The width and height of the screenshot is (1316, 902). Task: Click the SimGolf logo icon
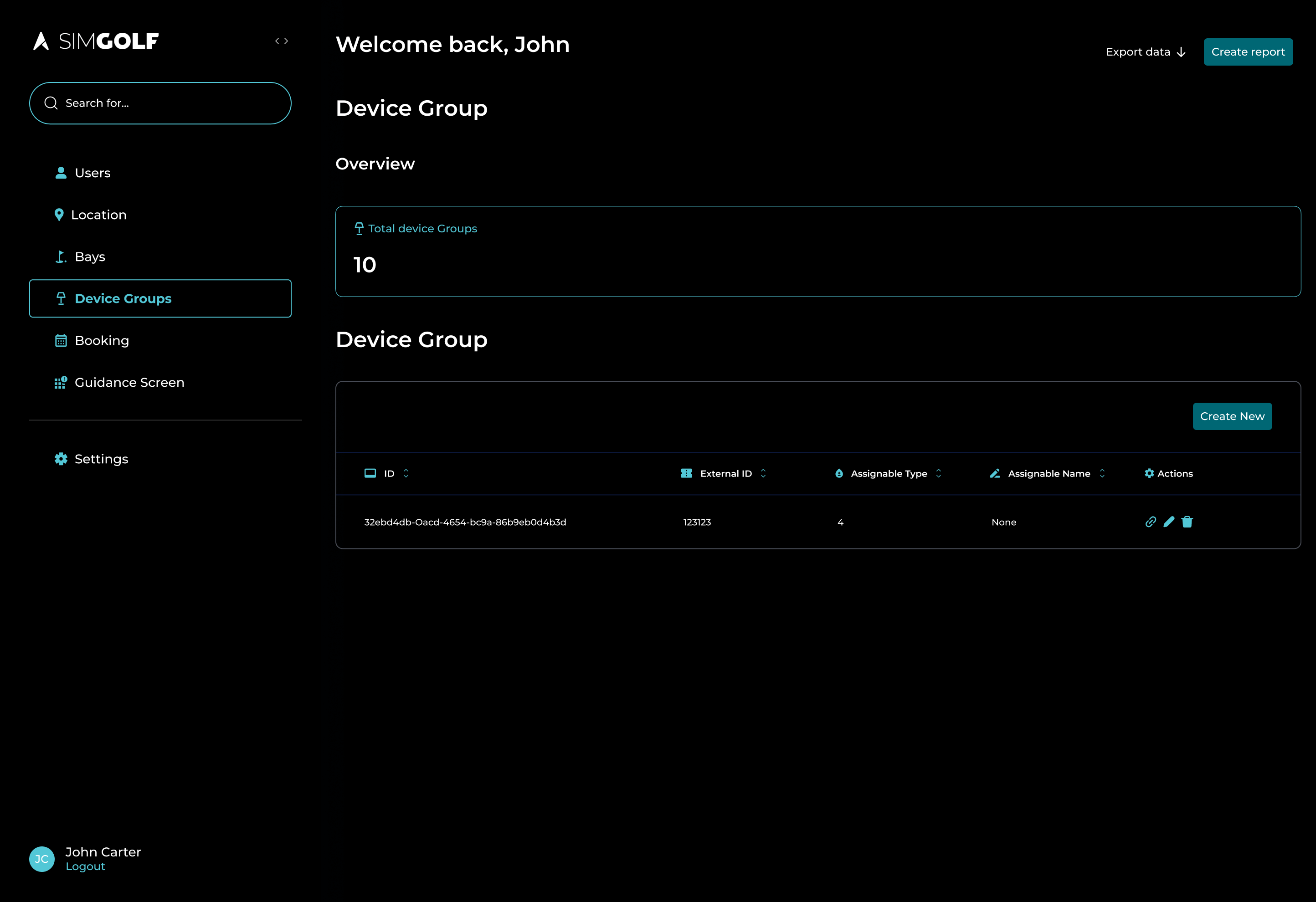point(41,41)
